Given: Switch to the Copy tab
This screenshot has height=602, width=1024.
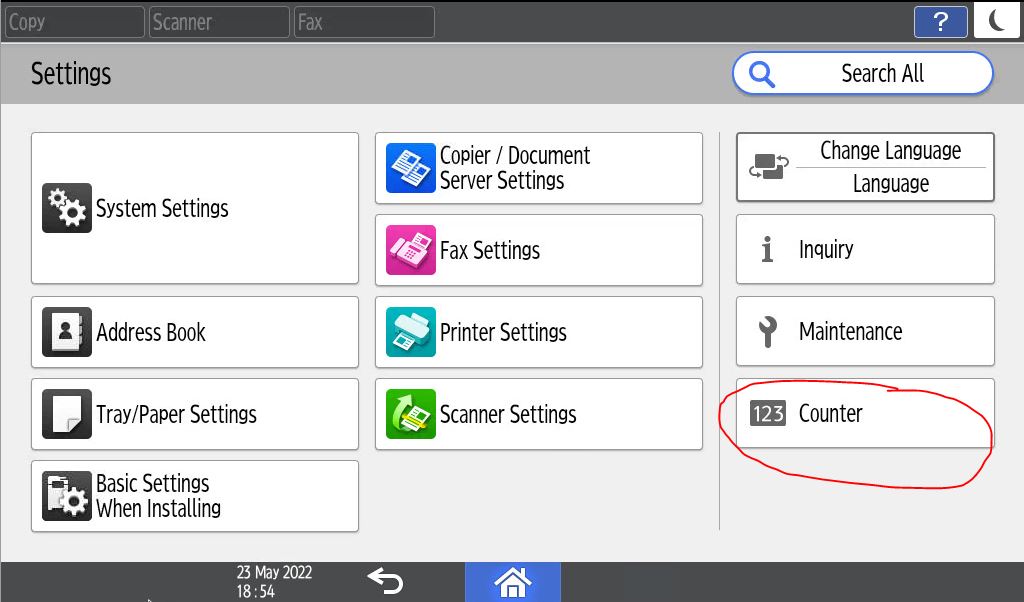Looking at the screenshot, I should point(75,22).
